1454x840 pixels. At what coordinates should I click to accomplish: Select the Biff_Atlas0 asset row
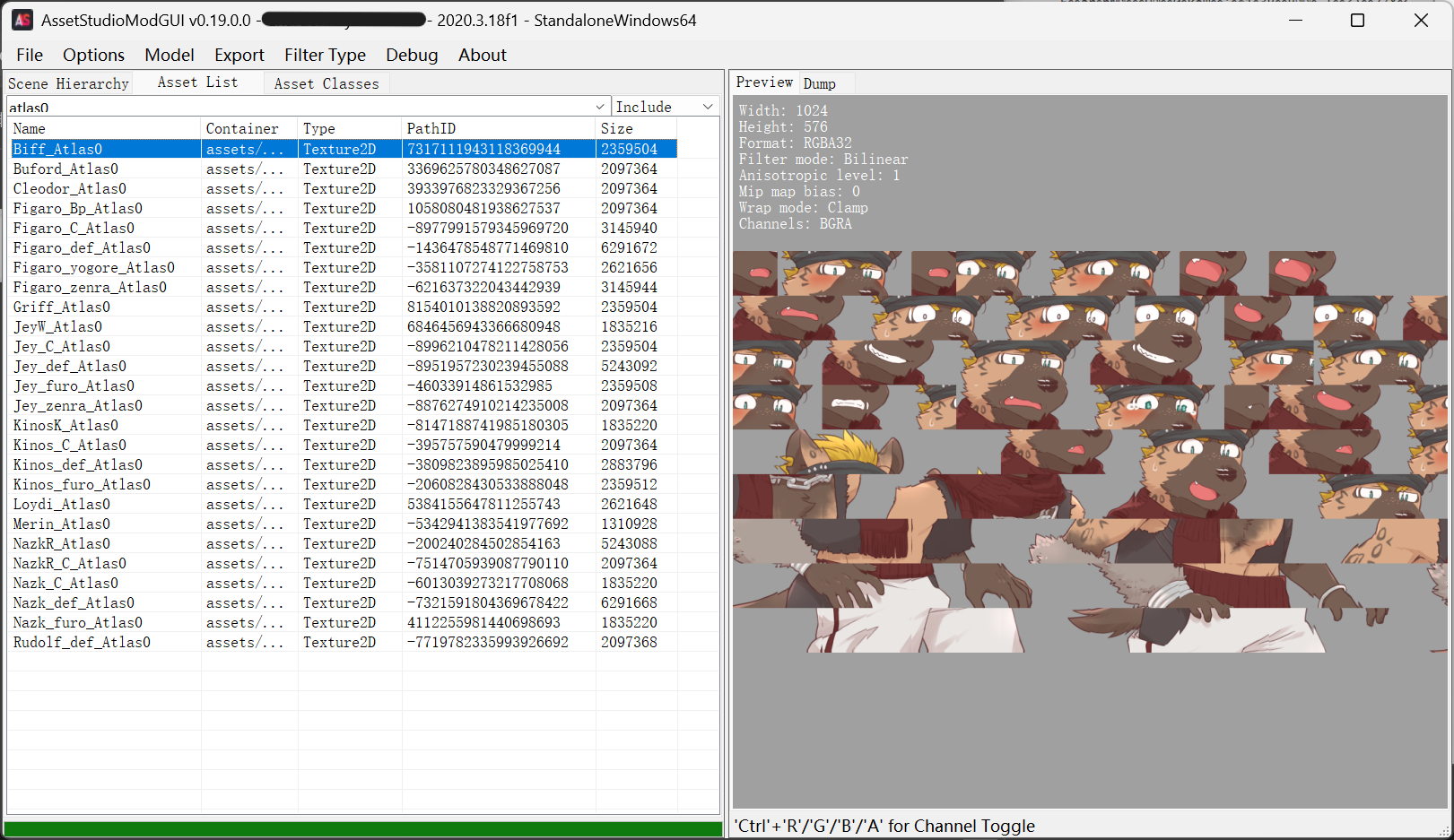(x=344, y=149)
